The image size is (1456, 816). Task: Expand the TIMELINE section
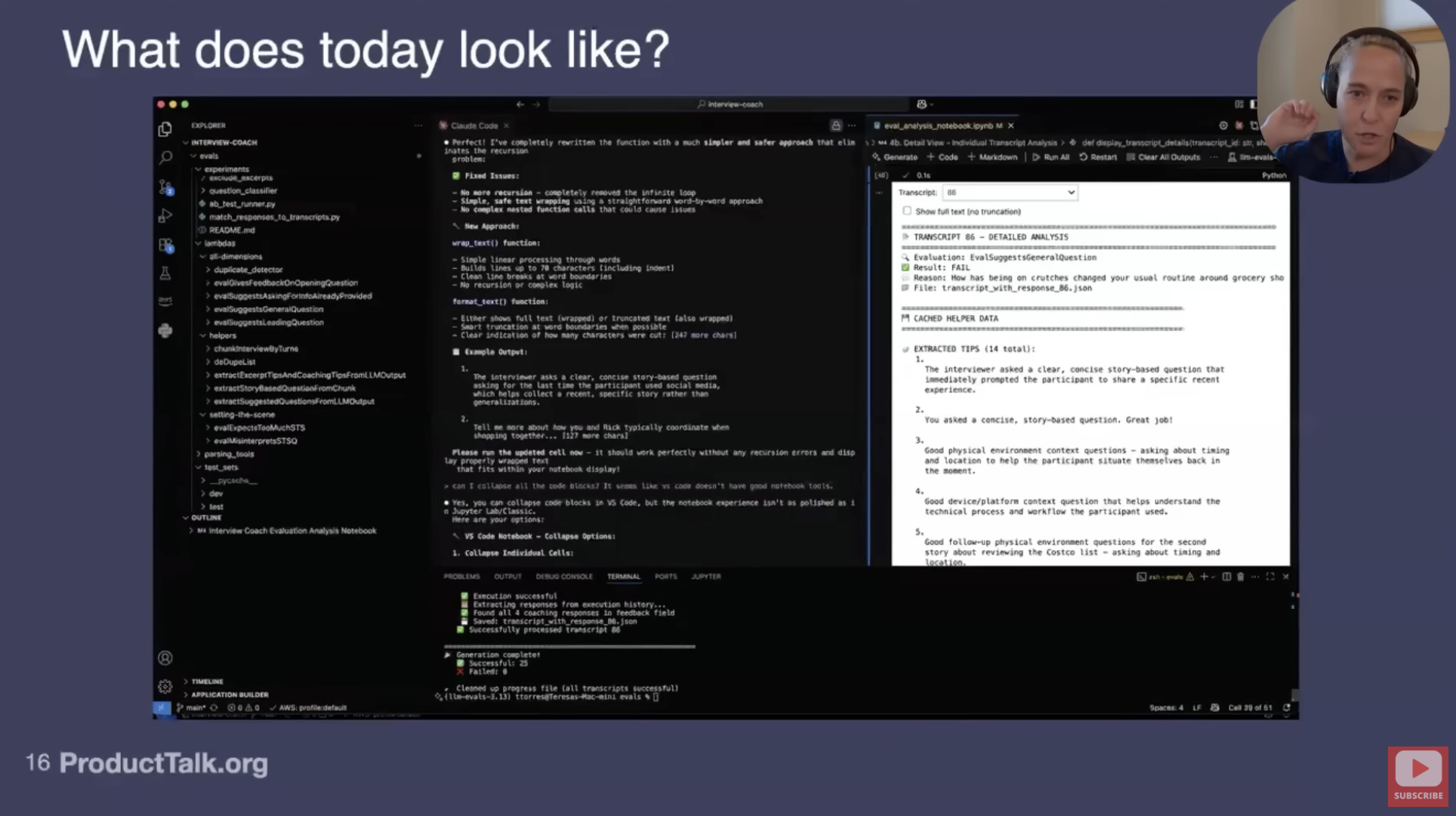coord(207,682)
